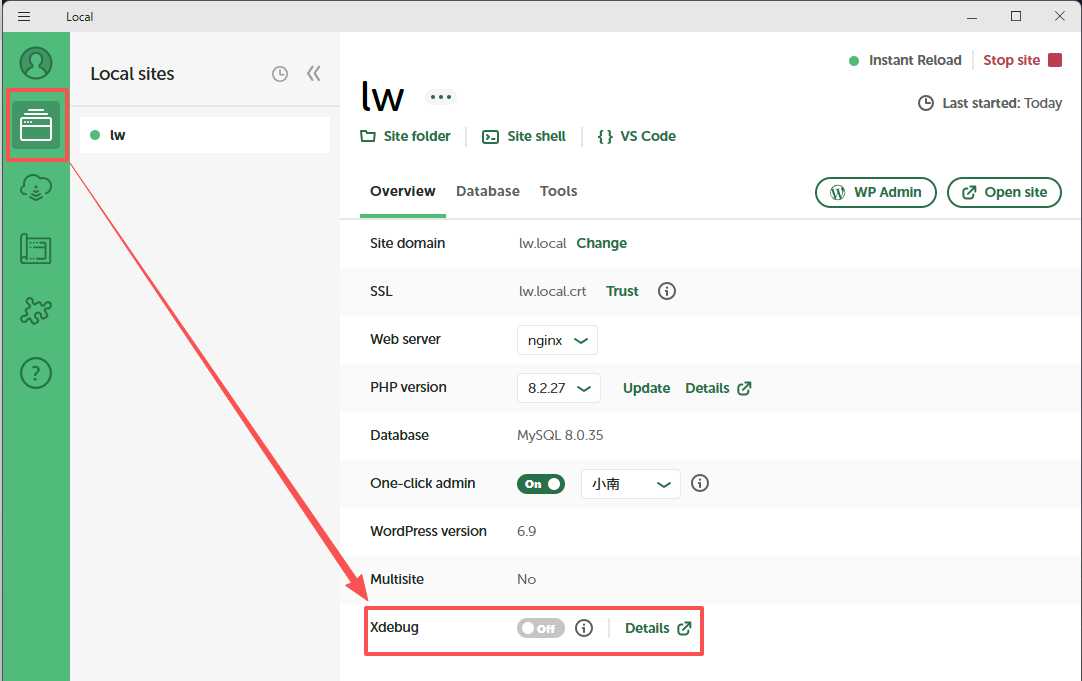This screenshot has width=1082, height=681.
Task: Open the Blueprints icon in sidebar
Action: [36, 249]
